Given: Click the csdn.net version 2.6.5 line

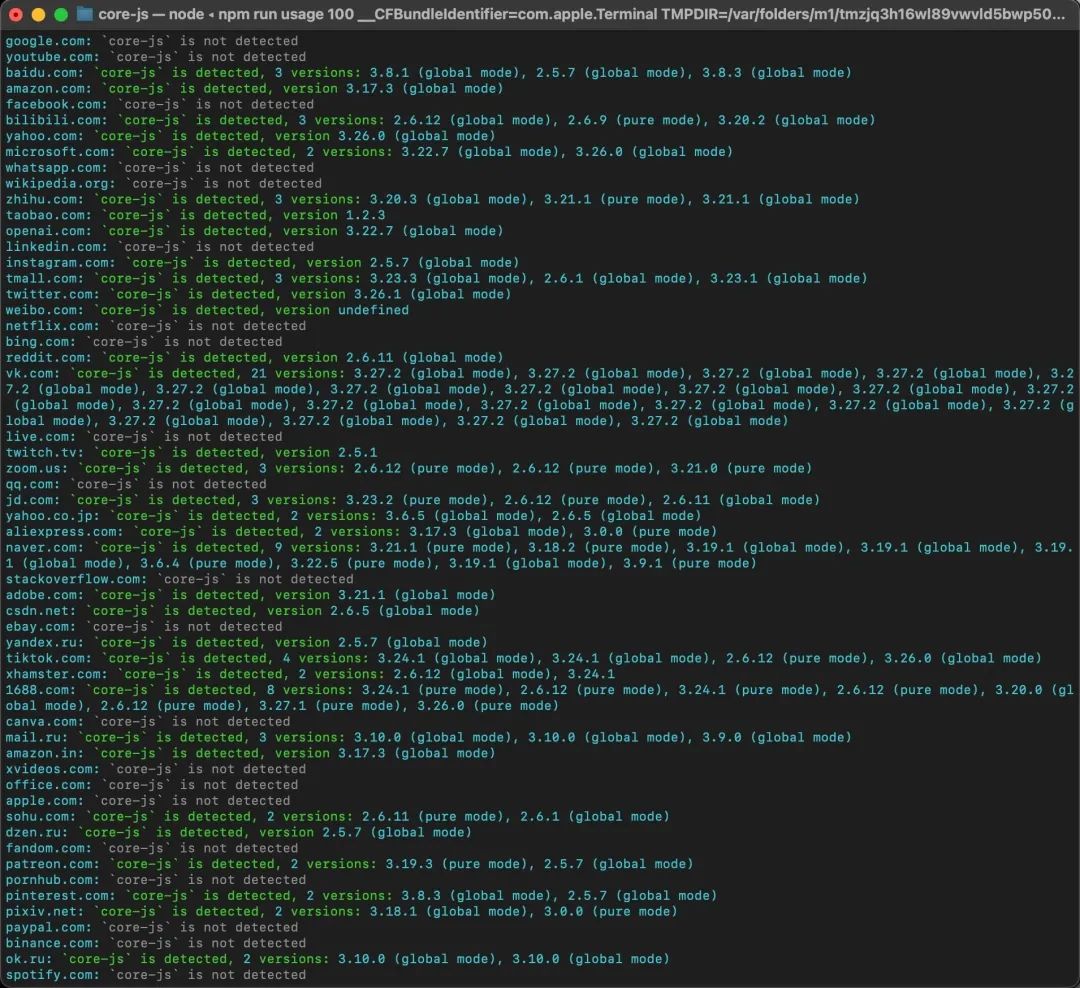Looking at the screenshot, I should click(x=242, y=612).
